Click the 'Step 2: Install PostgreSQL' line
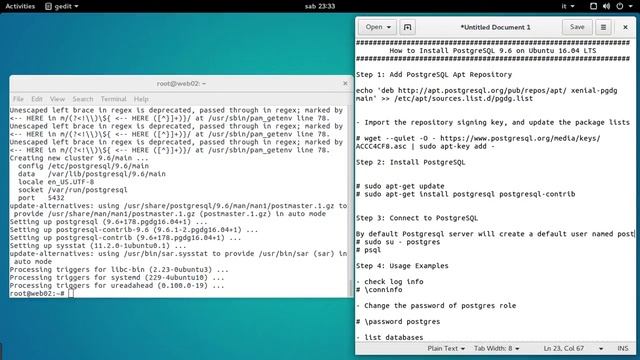Screen dimensions: 640x360 pyautogui.click(x=411, y=162)
